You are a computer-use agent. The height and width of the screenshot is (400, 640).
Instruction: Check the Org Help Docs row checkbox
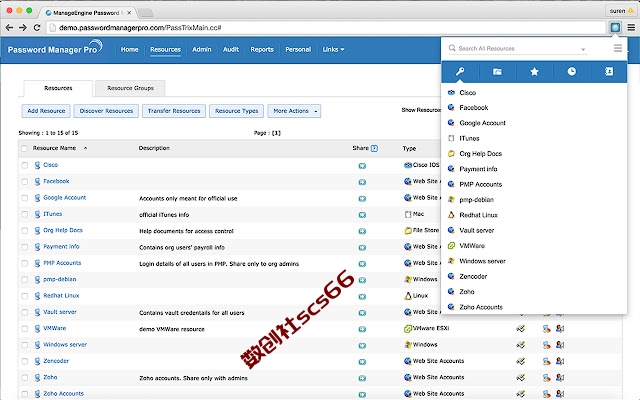(24, 231)
